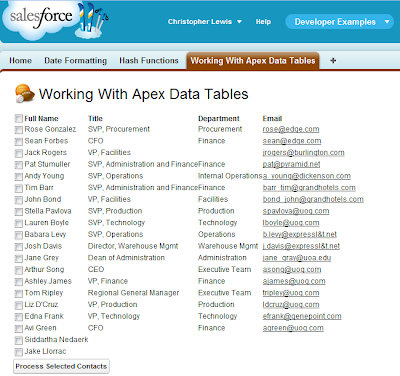The height and width of the screenshot is (376, 400).
Task: Click the Full Name column header
Action: 41,118
